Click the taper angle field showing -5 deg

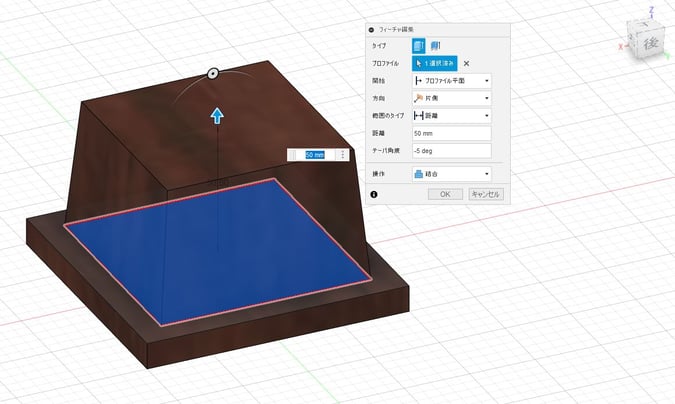tap(452, 151)
